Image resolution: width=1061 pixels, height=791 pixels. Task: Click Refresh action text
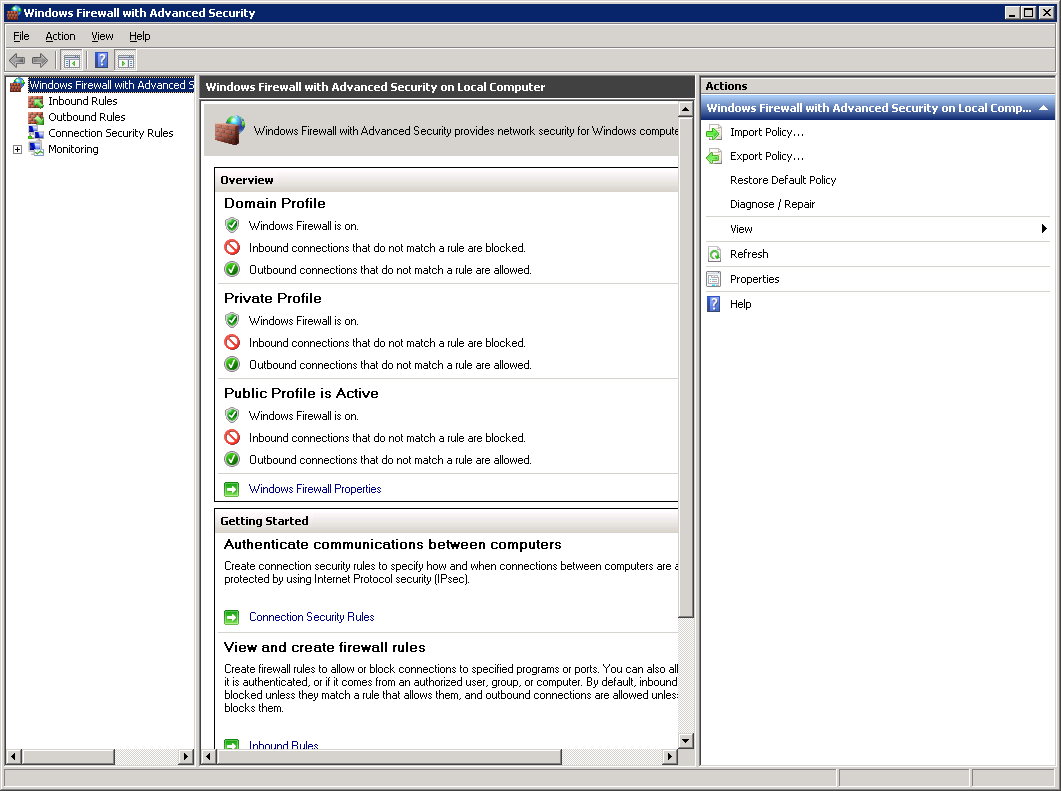click(749, 254)
